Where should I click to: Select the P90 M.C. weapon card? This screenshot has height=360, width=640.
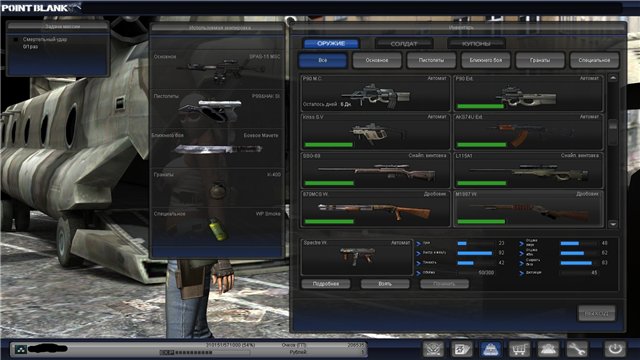point(376,93)
